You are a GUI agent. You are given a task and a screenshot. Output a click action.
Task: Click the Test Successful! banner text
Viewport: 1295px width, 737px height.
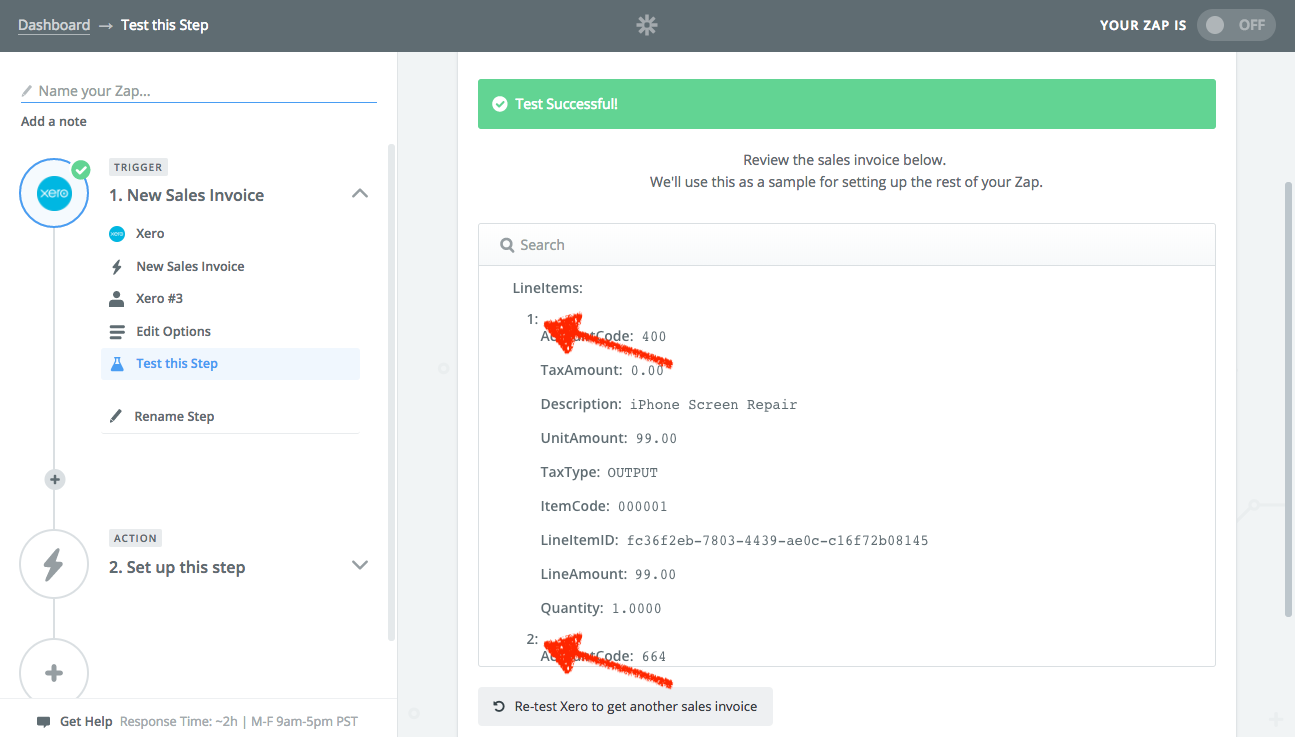click(x=566, y=104)
